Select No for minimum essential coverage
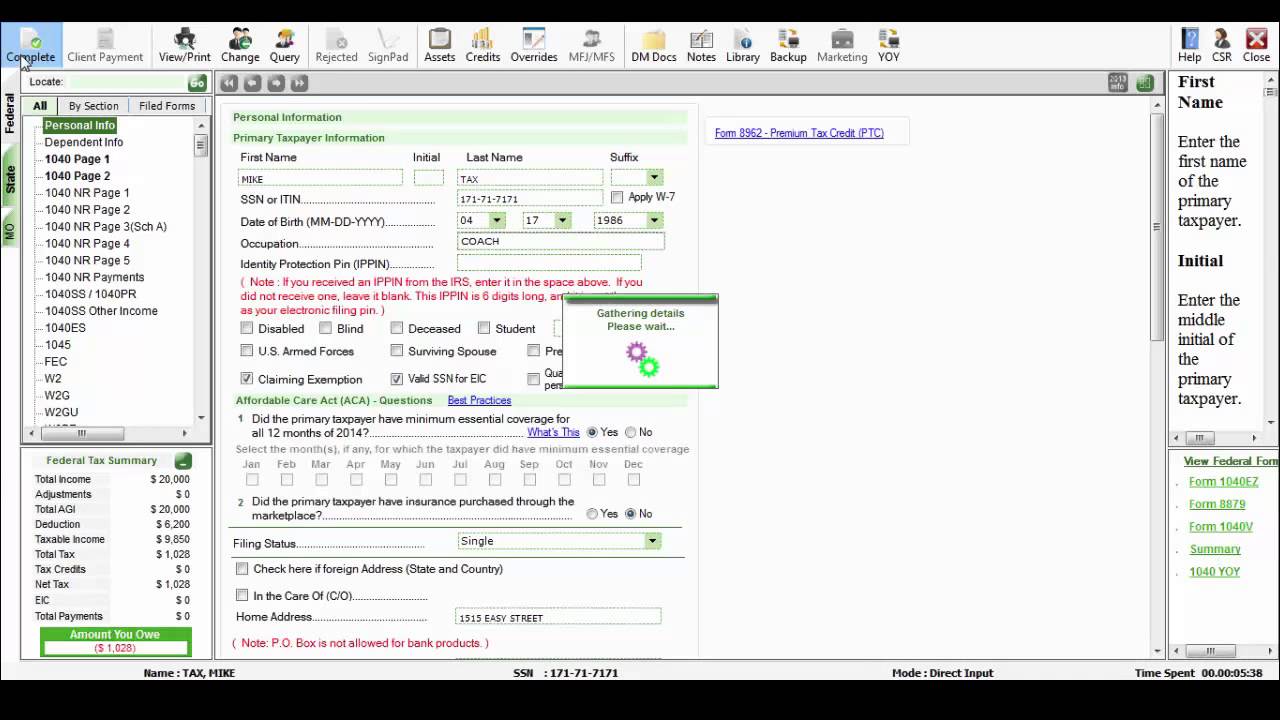The width and height of the screenshot is (1280, 720). point(630,433)
